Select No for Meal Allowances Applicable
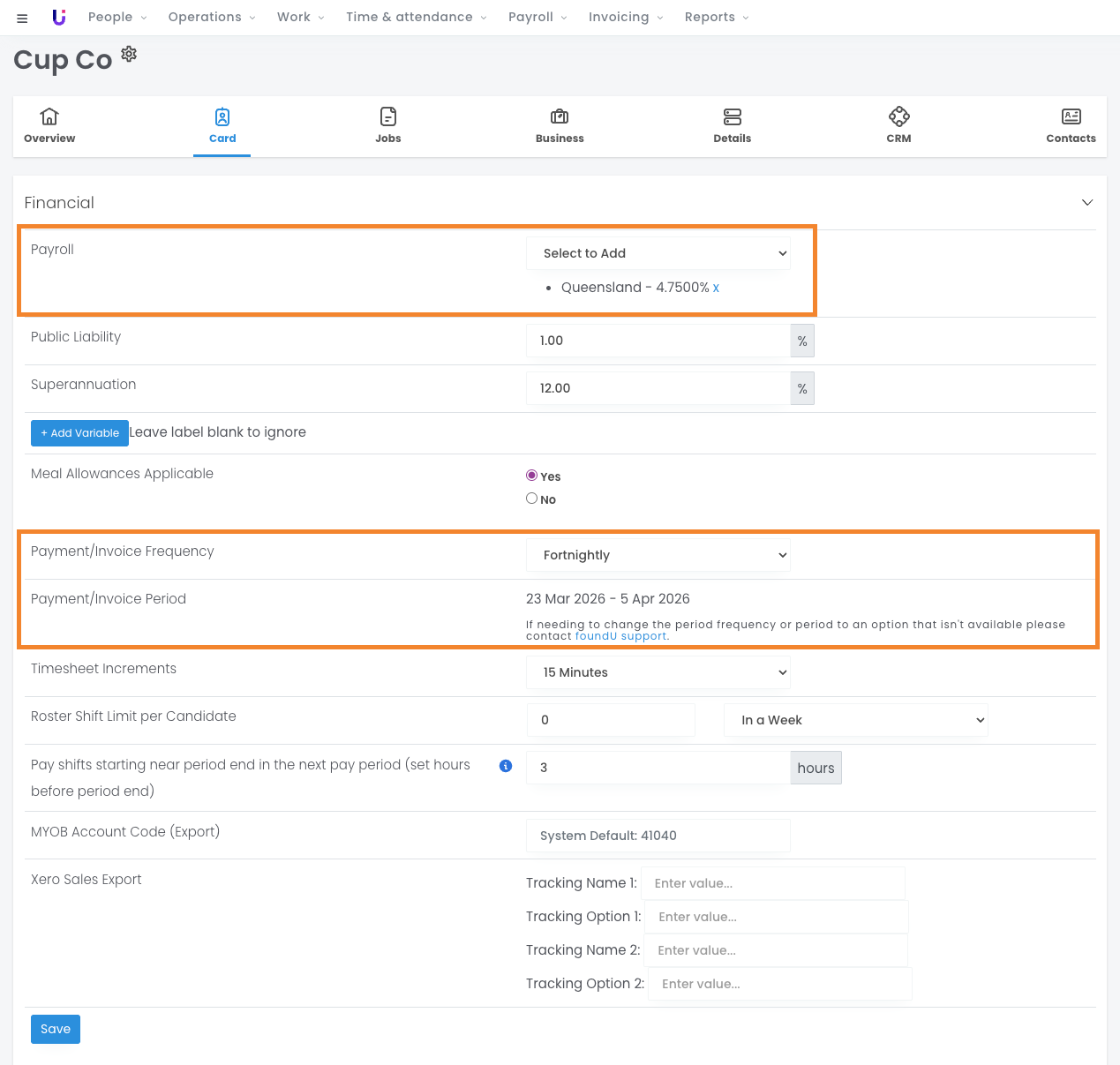This screenshot has height=1065, width=1120. click(532, 499)
